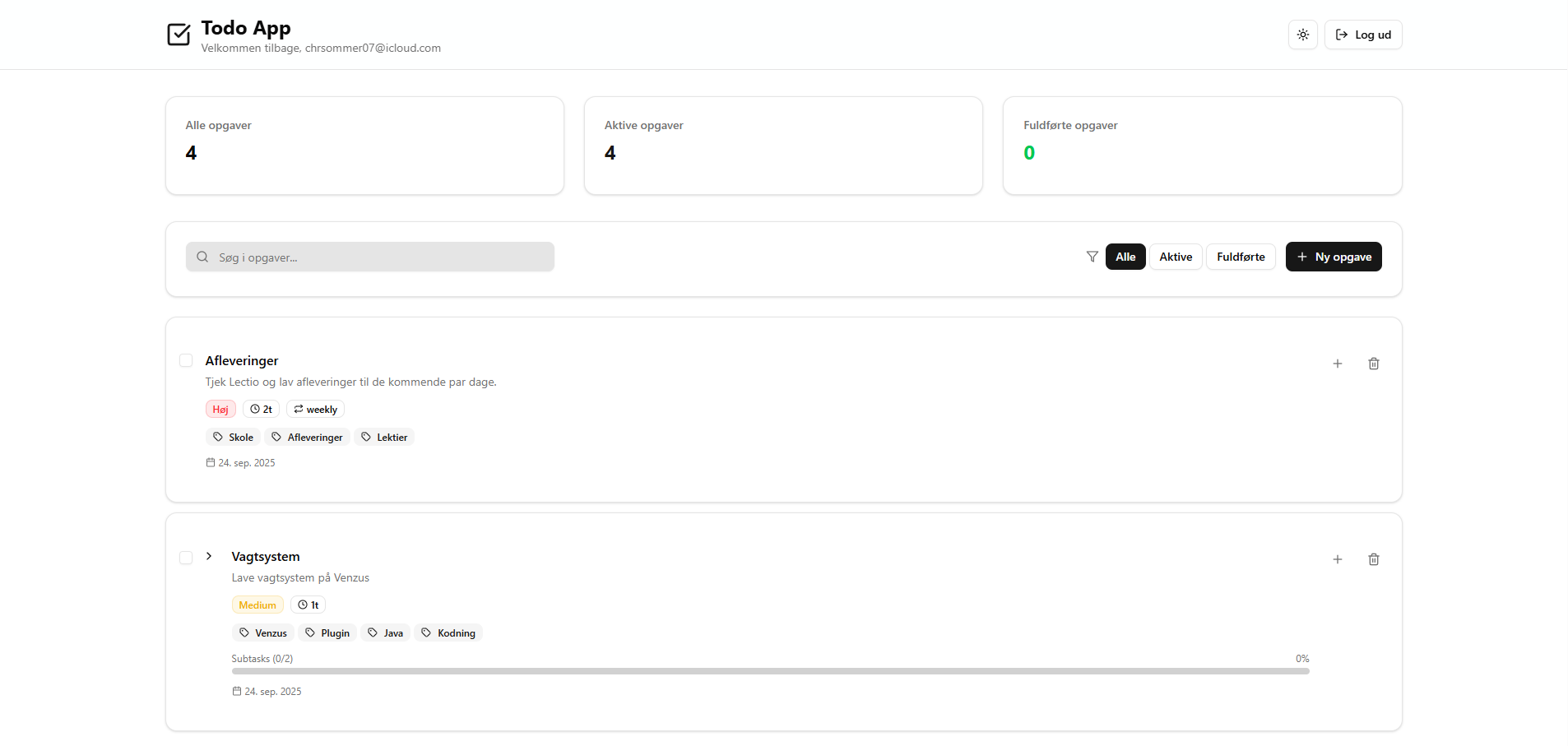
Task: Mark Afleveringer task as completed
Action: pyautogui.click(x=186, y=360)
